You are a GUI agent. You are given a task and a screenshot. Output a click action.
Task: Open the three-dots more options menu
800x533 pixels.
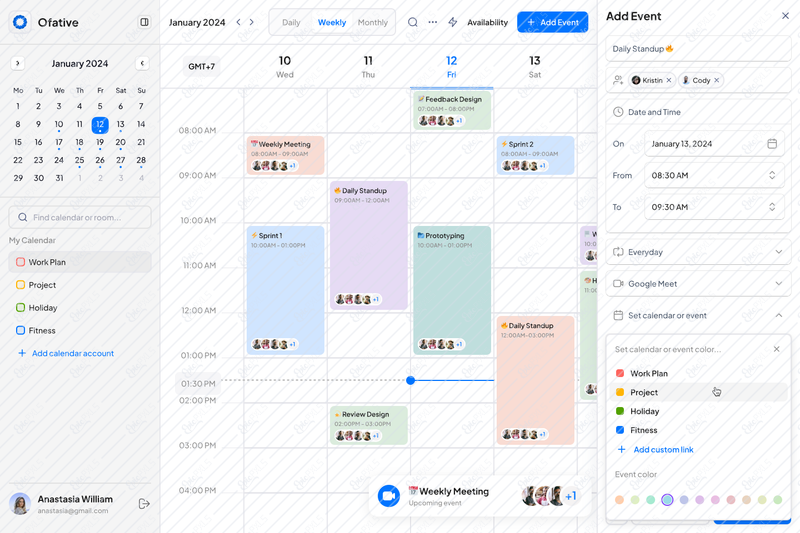pos(433,22)
